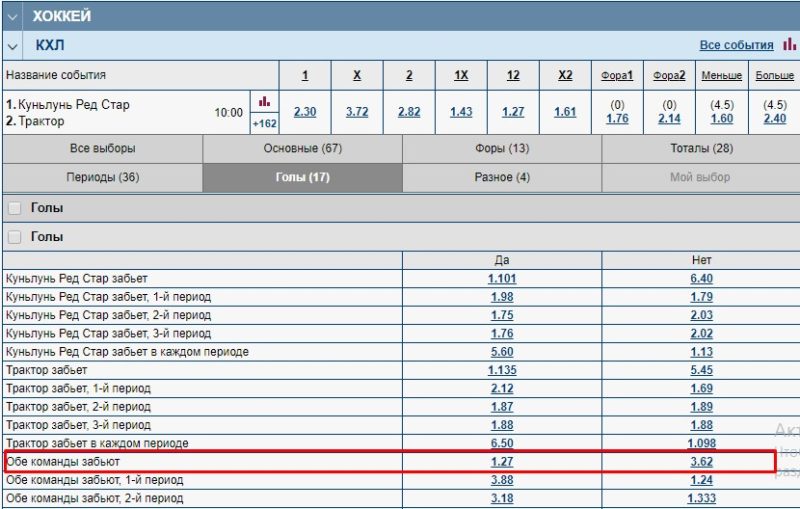
Task: Switch to the Основные (67) tab
Action: pyautogui.click(x=302, y=148)
